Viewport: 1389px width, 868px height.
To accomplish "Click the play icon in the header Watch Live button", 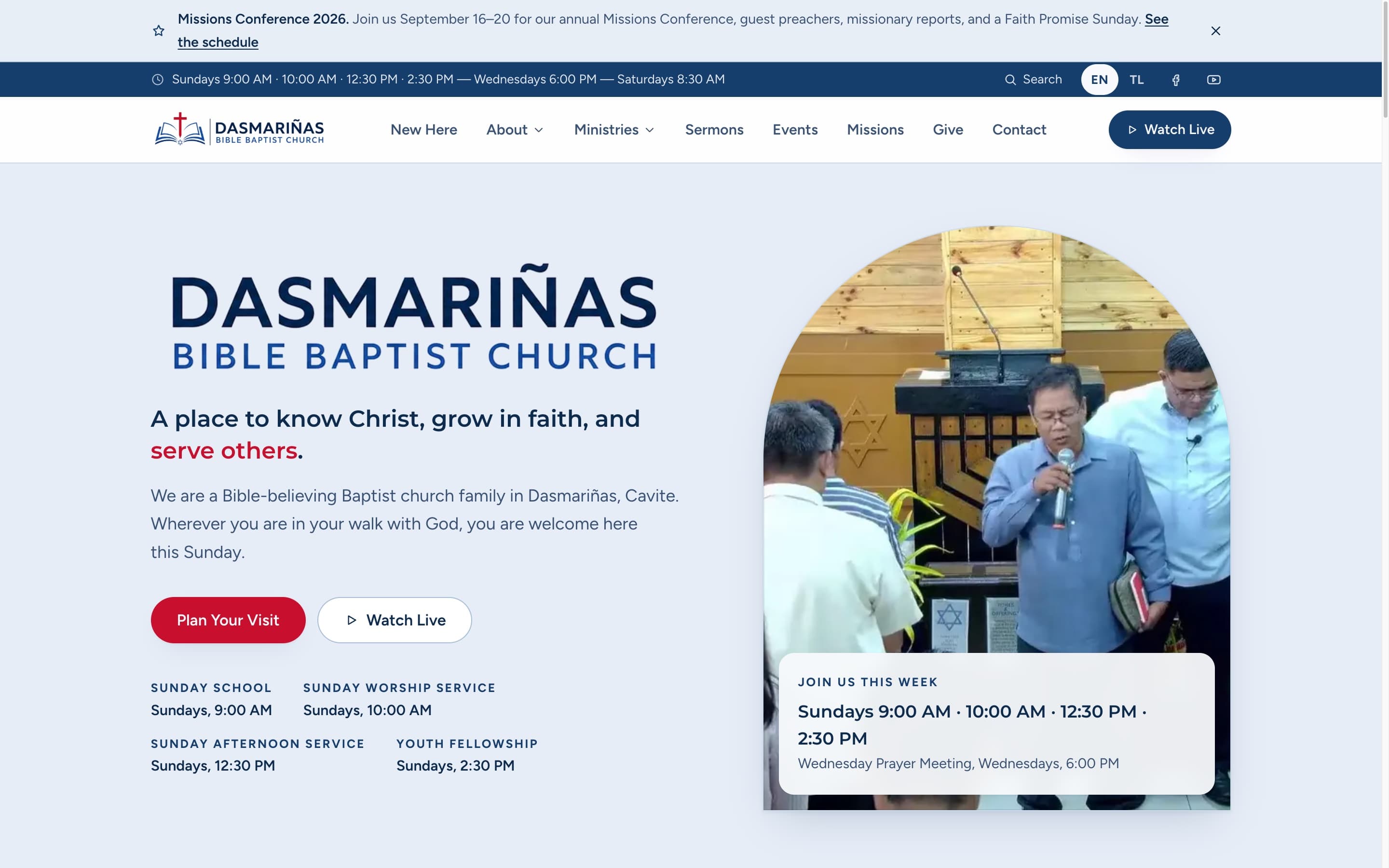I will (x=1132, y=130).
